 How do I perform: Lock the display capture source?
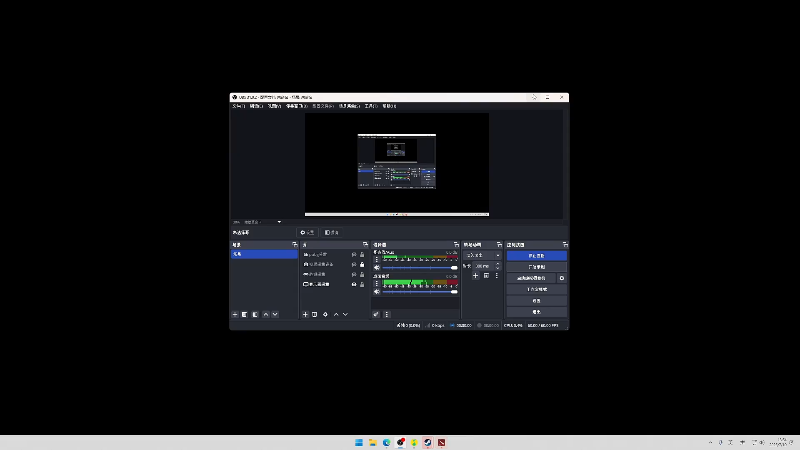362,284
